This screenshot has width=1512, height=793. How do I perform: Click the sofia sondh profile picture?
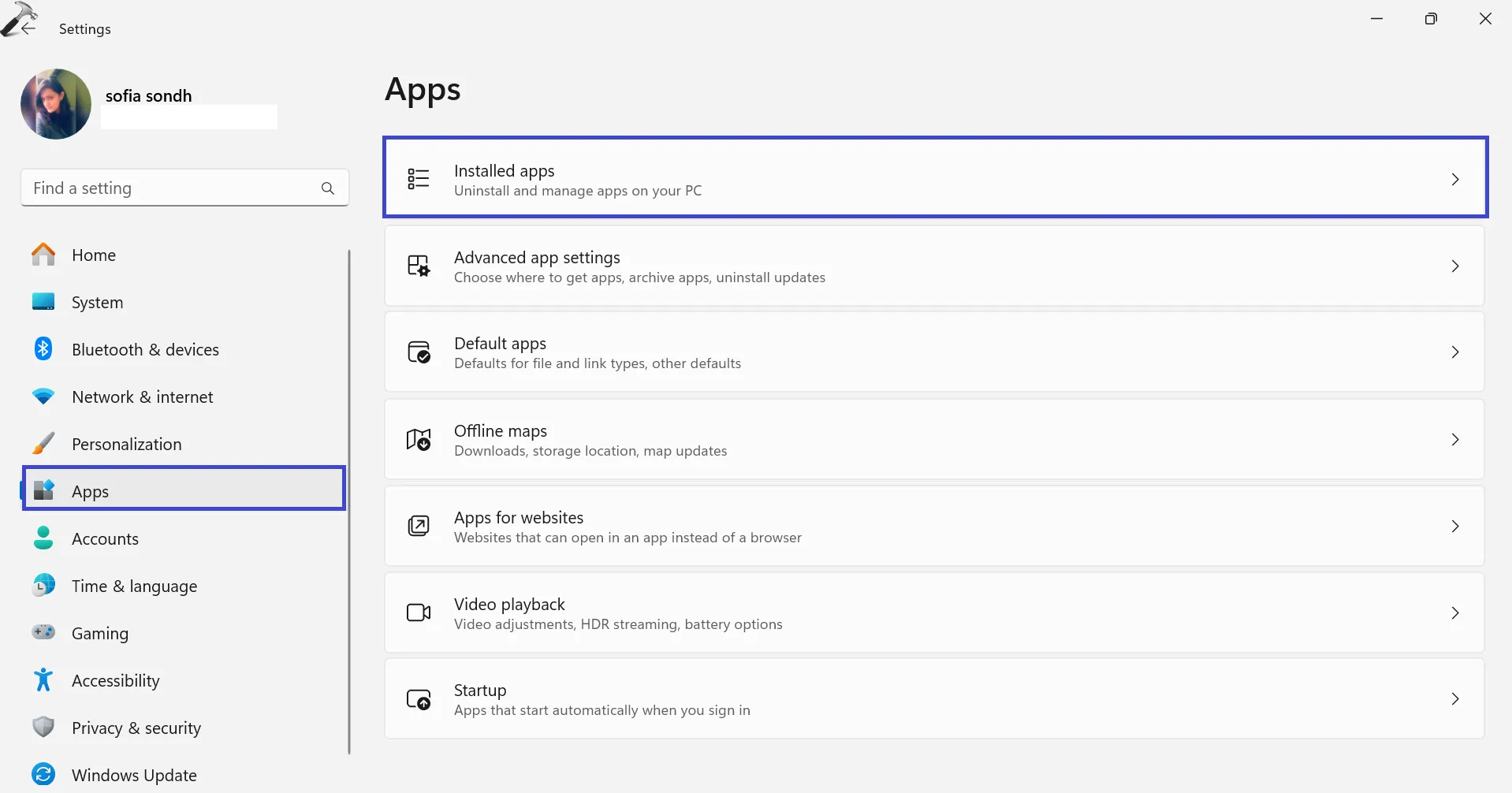point(56,104)
